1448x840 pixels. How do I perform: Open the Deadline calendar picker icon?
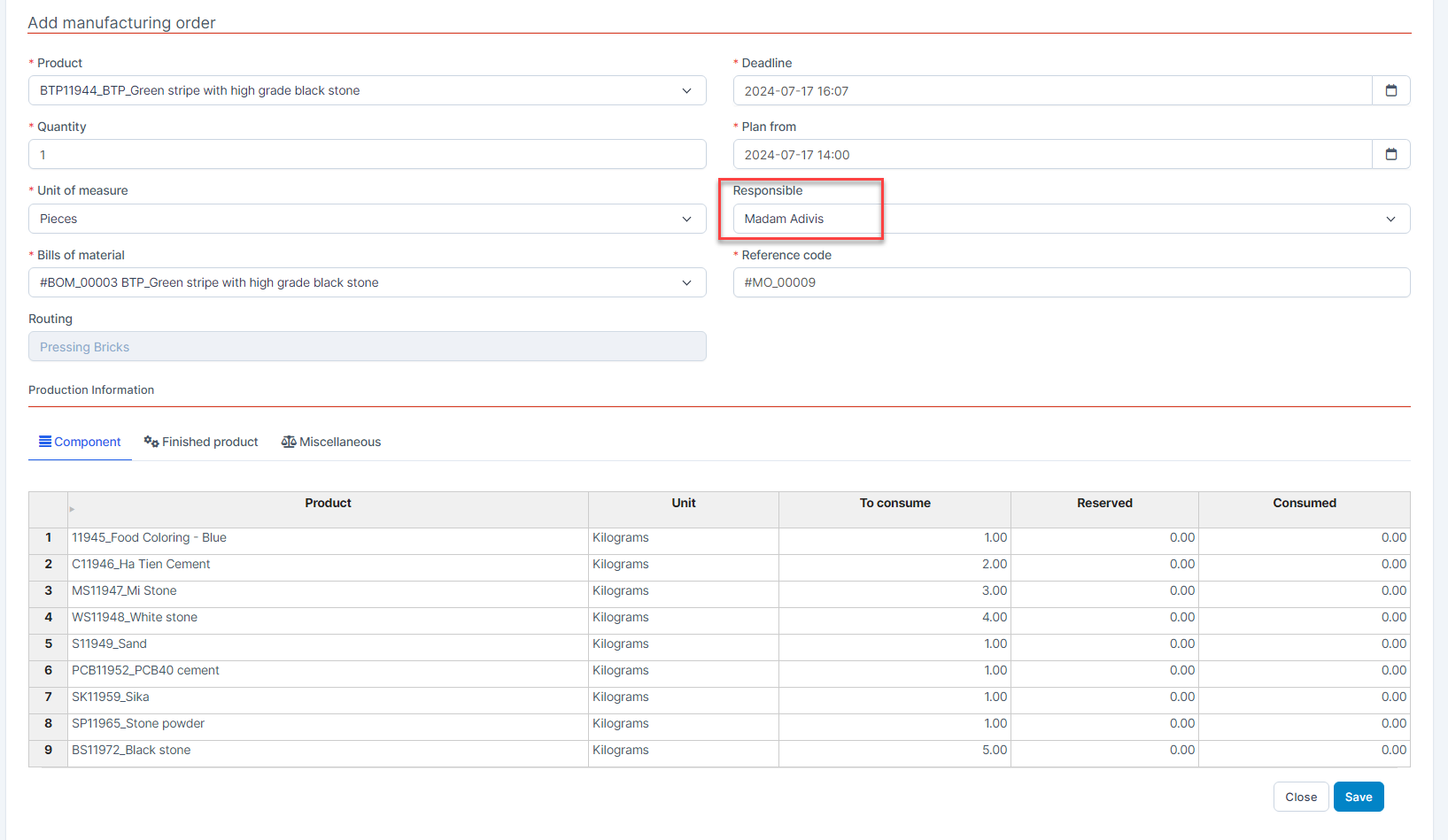coord(1390,90)
